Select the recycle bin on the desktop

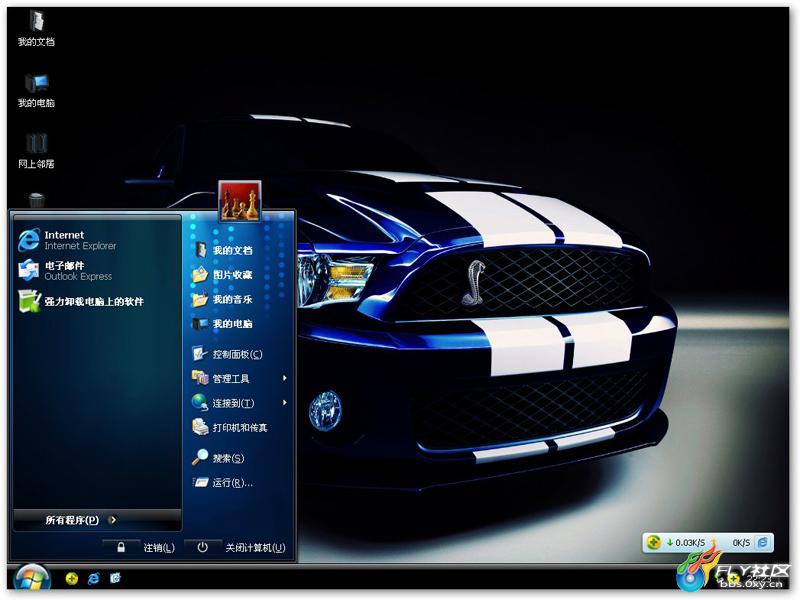coord(36,200)
